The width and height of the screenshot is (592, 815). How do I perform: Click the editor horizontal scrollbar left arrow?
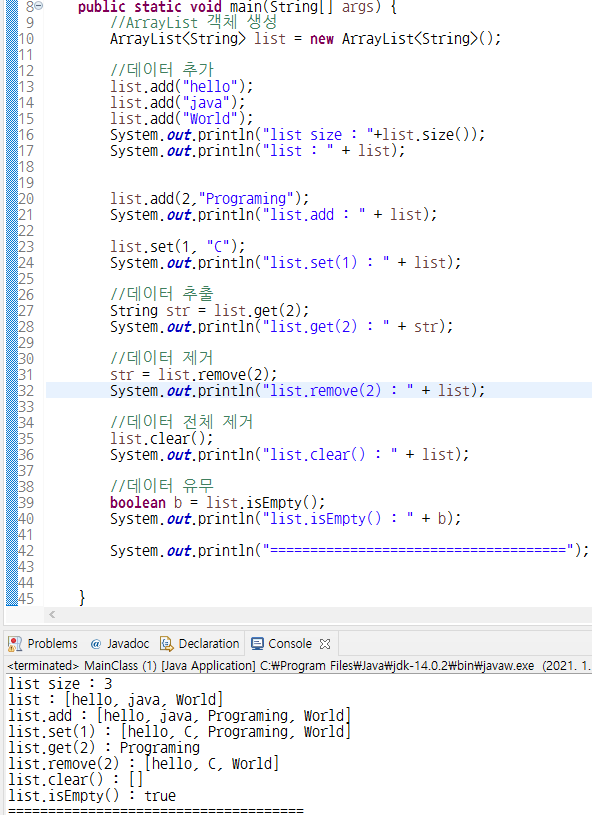pyautogui.click(x=52, y=615)
